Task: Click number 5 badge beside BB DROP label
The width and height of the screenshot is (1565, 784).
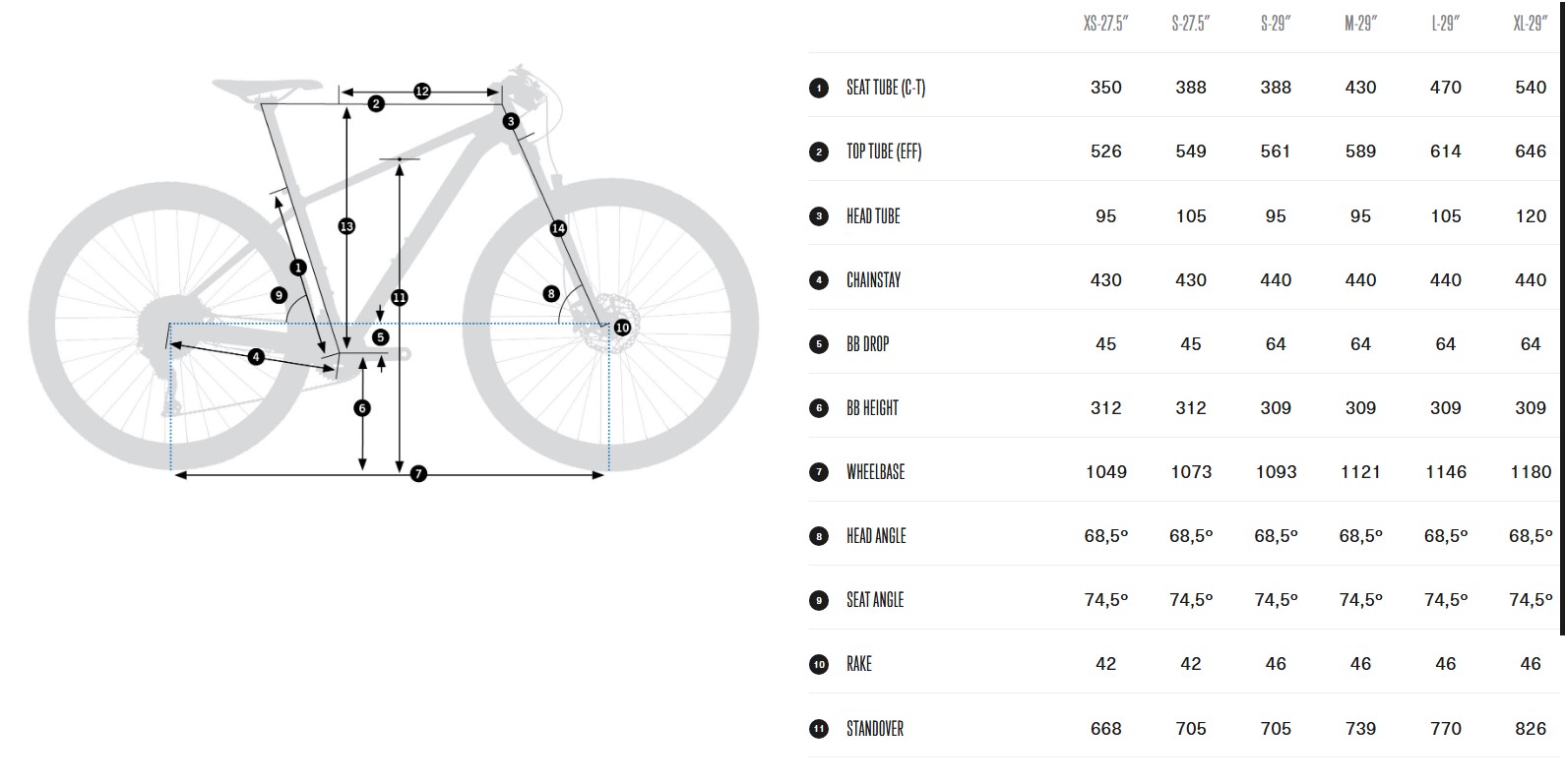Action: (819, 344)
